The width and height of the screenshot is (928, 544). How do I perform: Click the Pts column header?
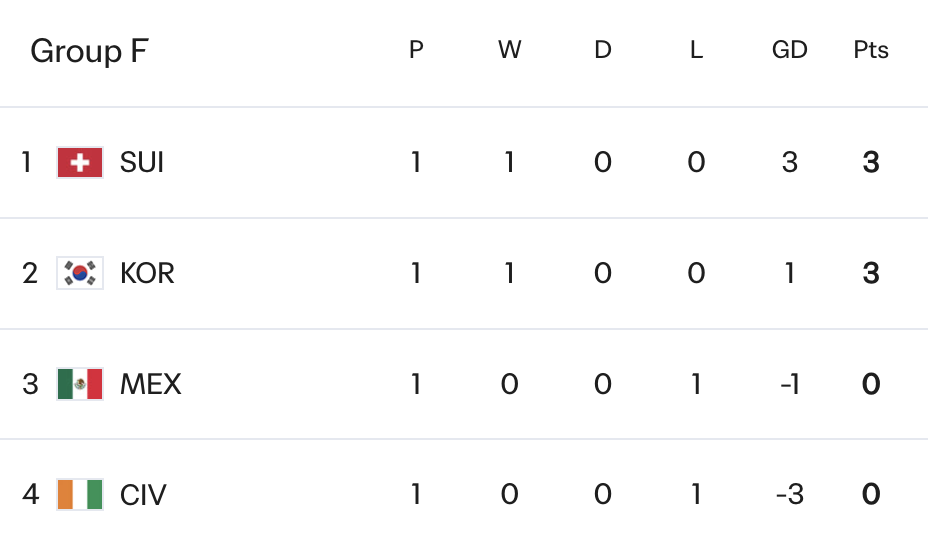871,50
